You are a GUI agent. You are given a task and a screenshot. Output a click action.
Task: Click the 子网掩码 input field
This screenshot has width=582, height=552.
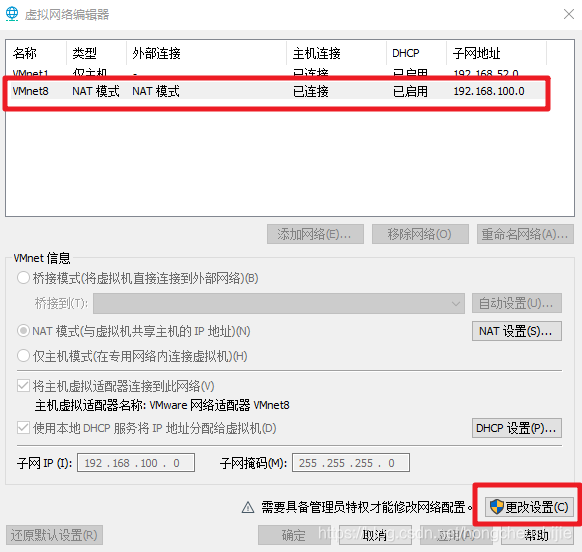pyautogui.click(x=351, y=463)
